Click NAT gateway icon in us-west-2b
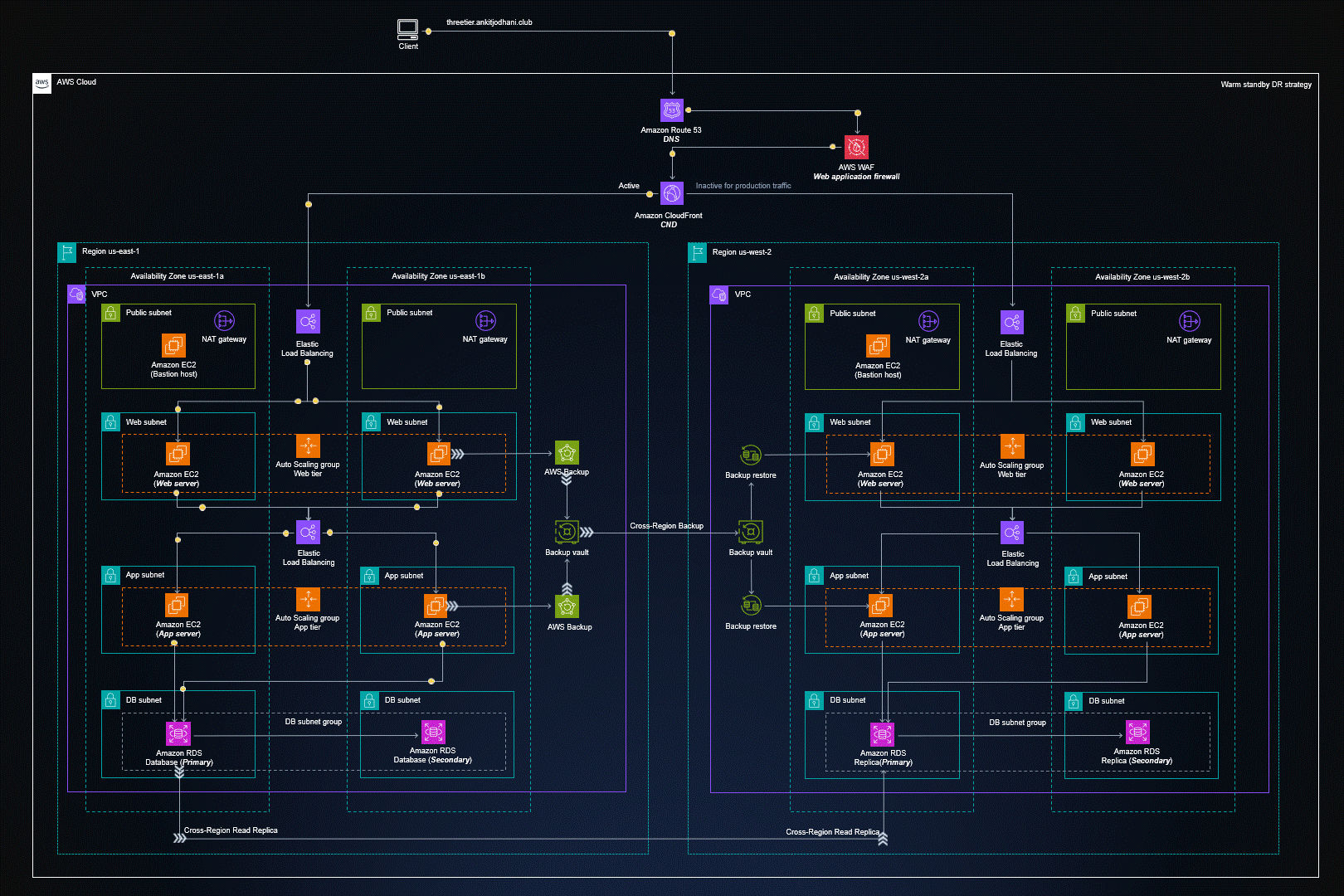The width and height of the screenshot is (1344, 896). [1190, 321]
